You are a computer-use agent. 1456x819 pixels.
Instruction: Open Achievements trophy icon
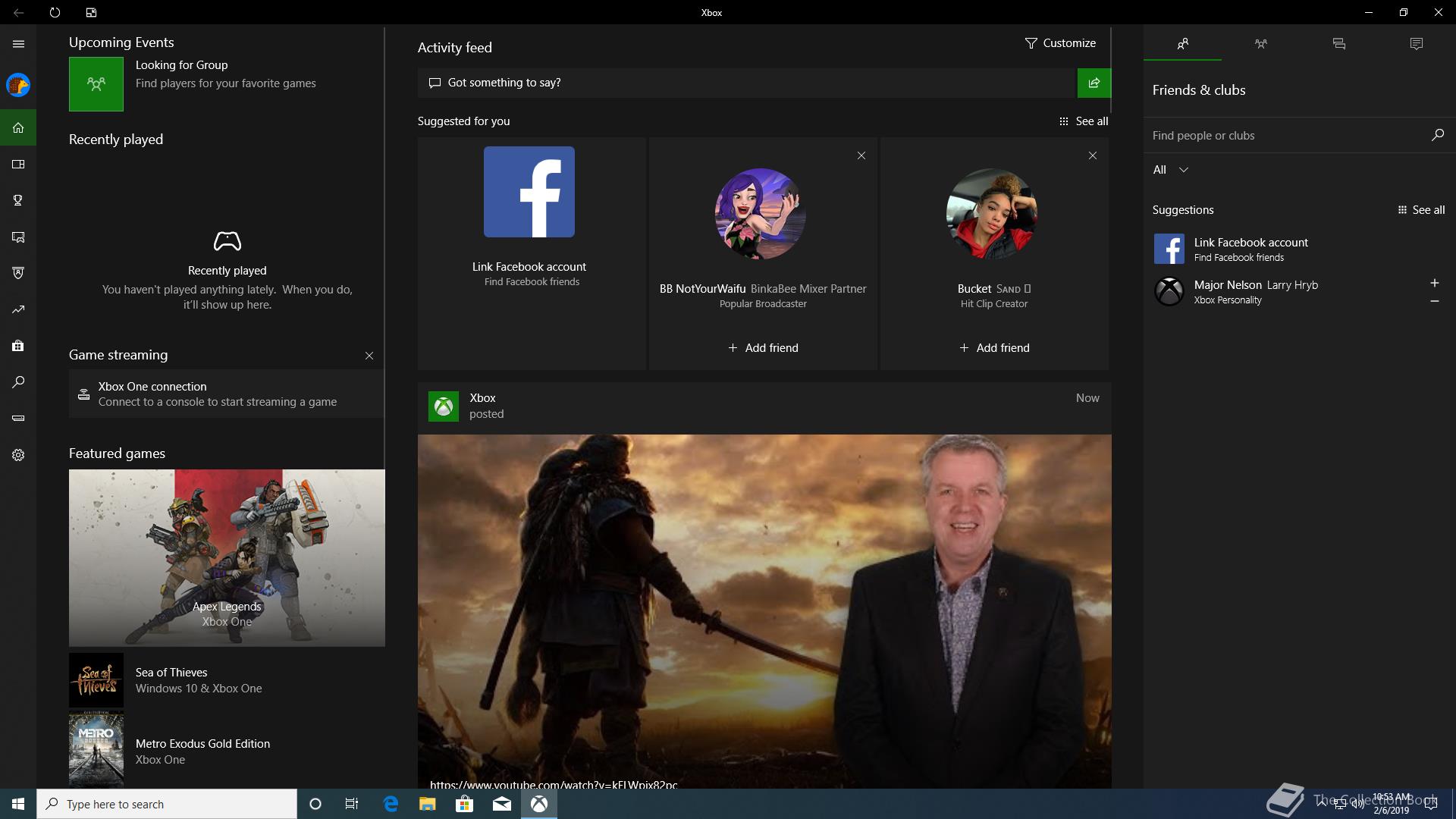click(18, 200)
